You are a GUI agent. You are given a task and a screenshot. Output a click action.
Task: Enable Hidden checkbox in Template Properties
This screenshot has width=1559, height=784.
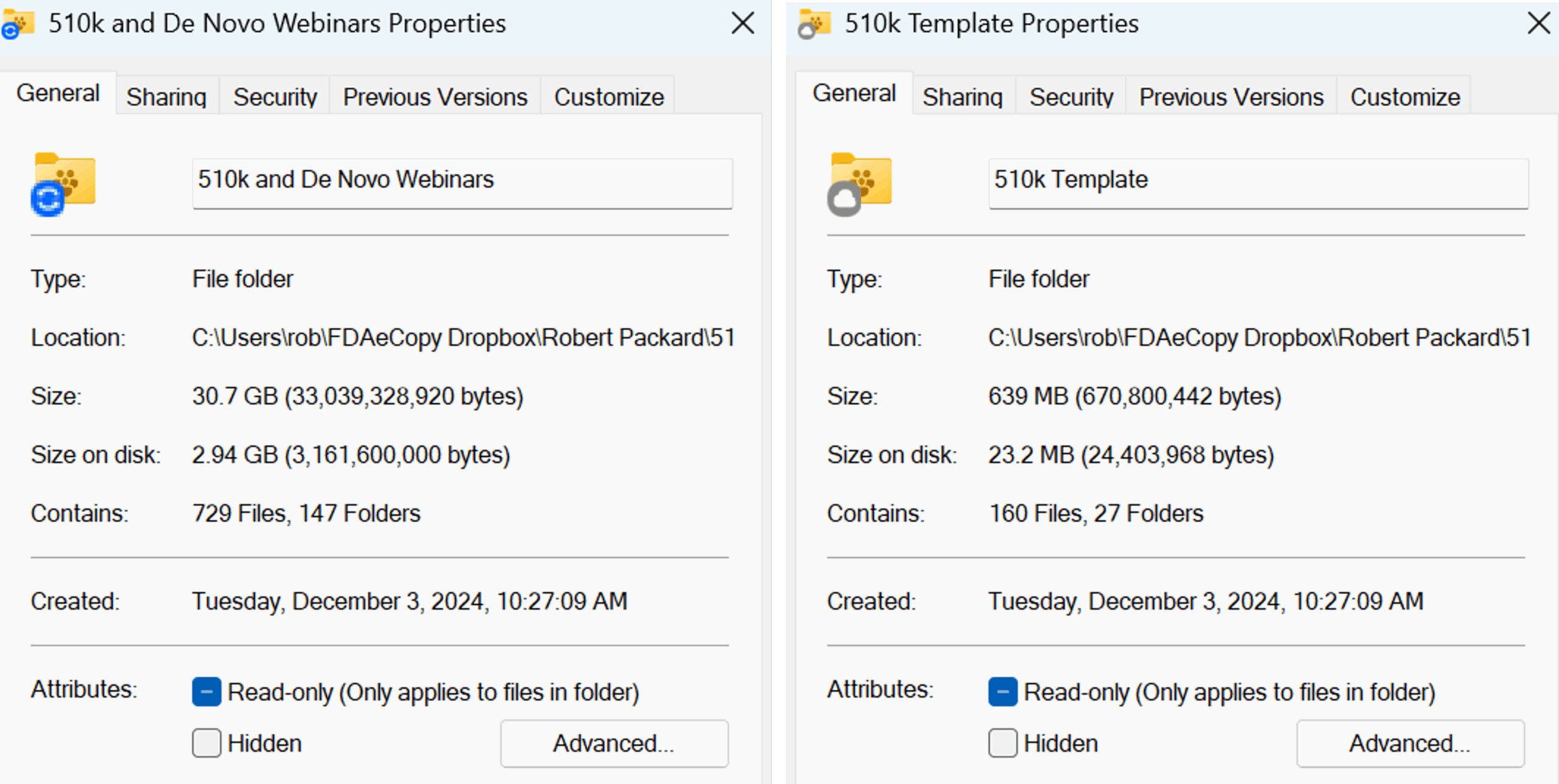tap(1002, 743)
